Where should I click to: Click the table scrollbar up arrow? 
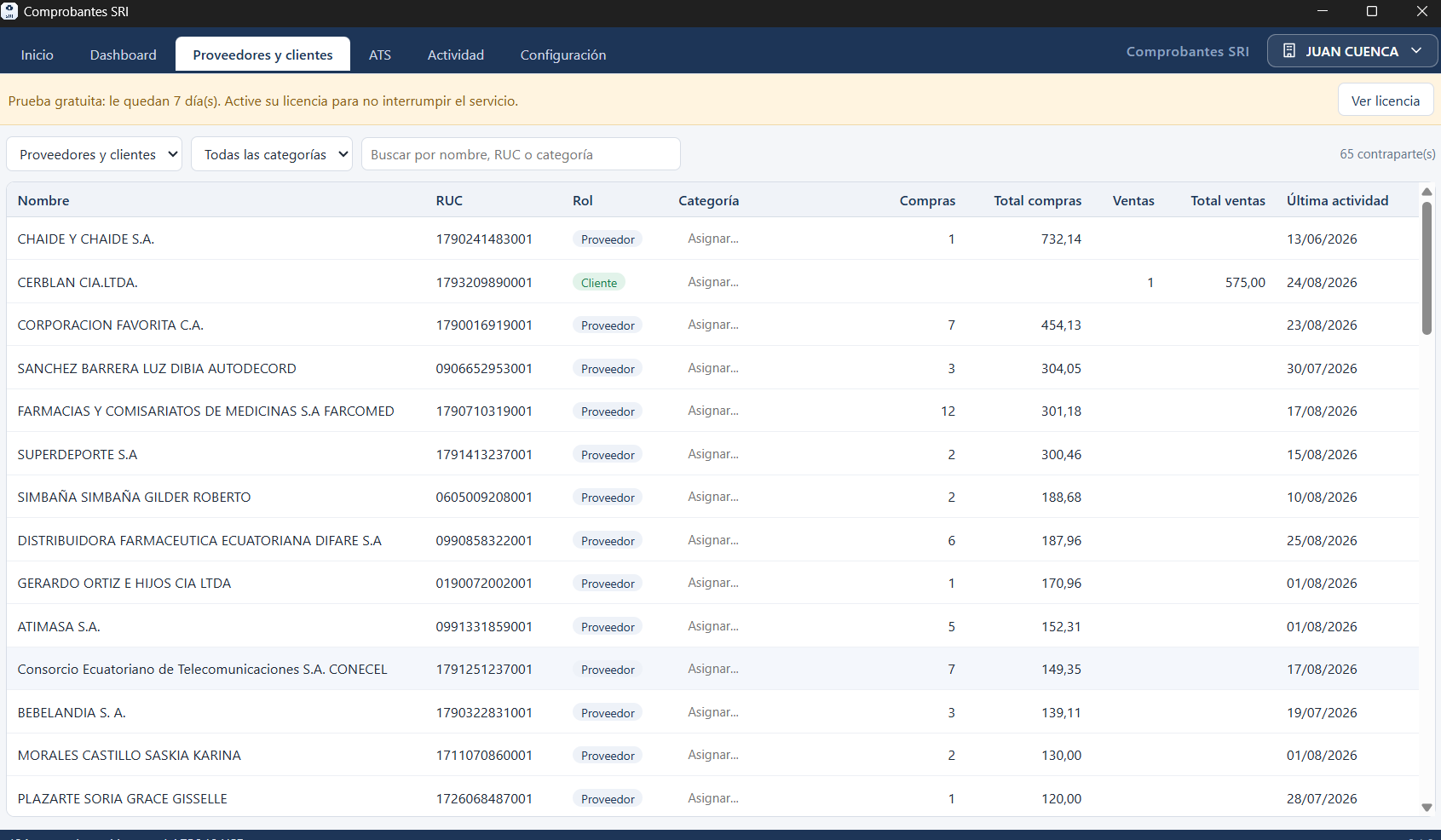[x=1427, y=192]
